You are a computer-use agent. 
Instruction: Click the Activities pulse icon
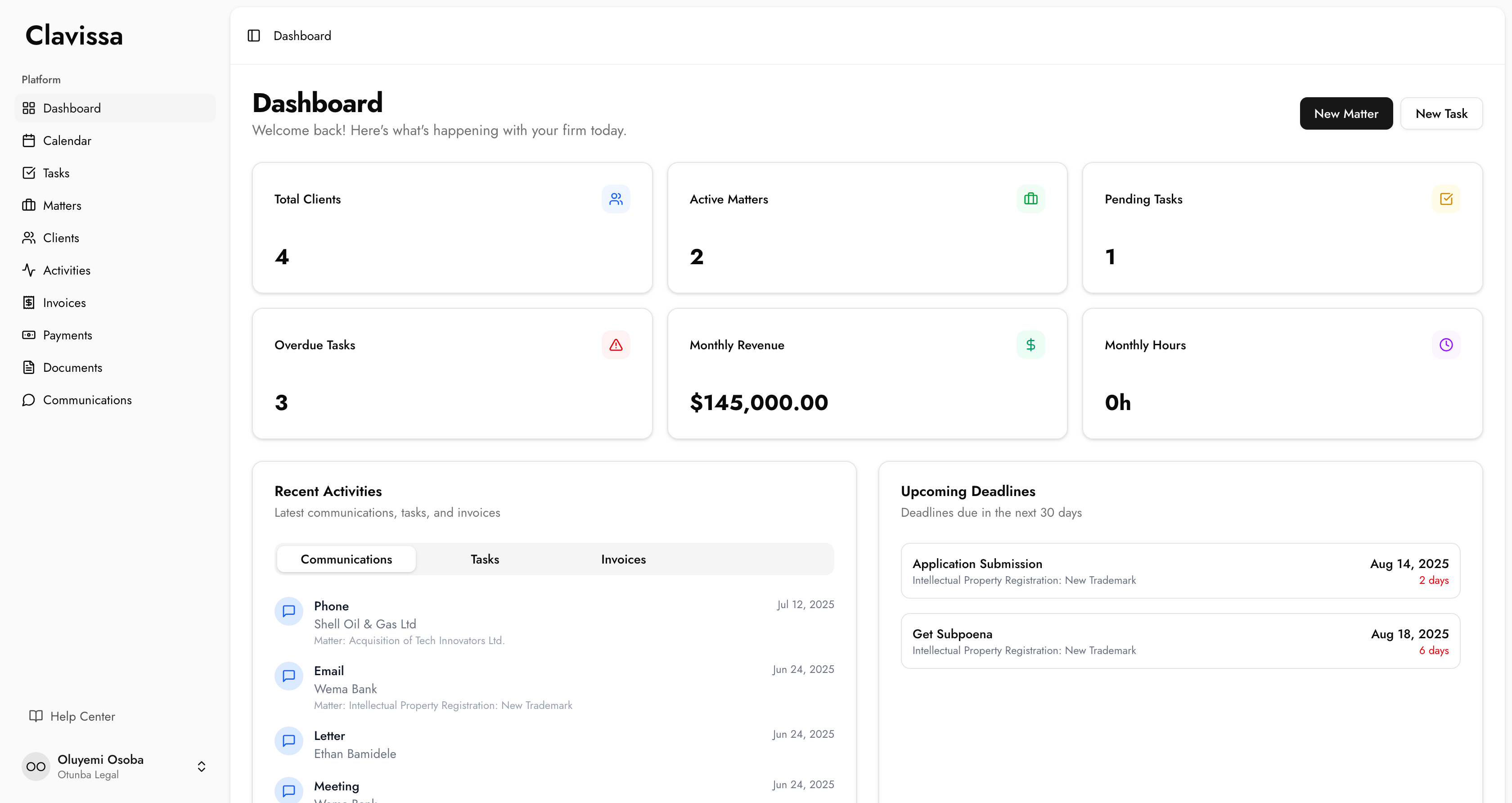pos(29,270)
